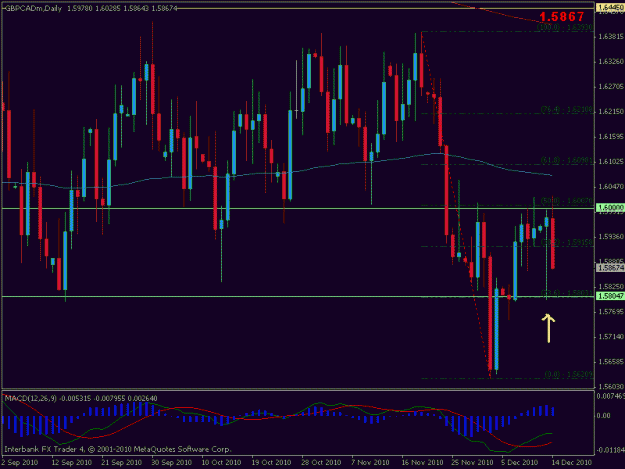Select the Fibonacci (23.6) 1.58031 level label

(567, 293)
